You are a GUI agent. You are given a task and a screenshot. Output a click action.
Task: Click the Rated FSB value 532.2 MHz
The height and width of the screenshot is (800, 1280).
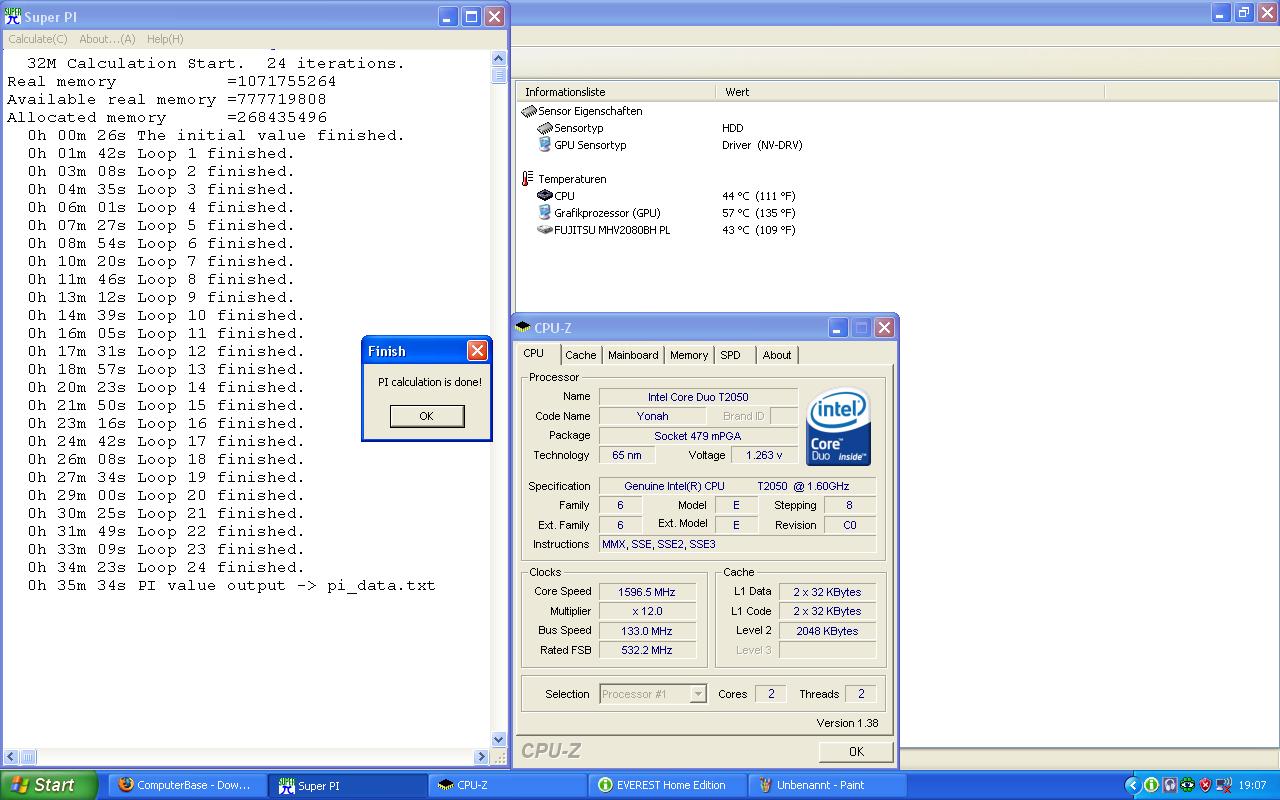[x=647, y=650]
